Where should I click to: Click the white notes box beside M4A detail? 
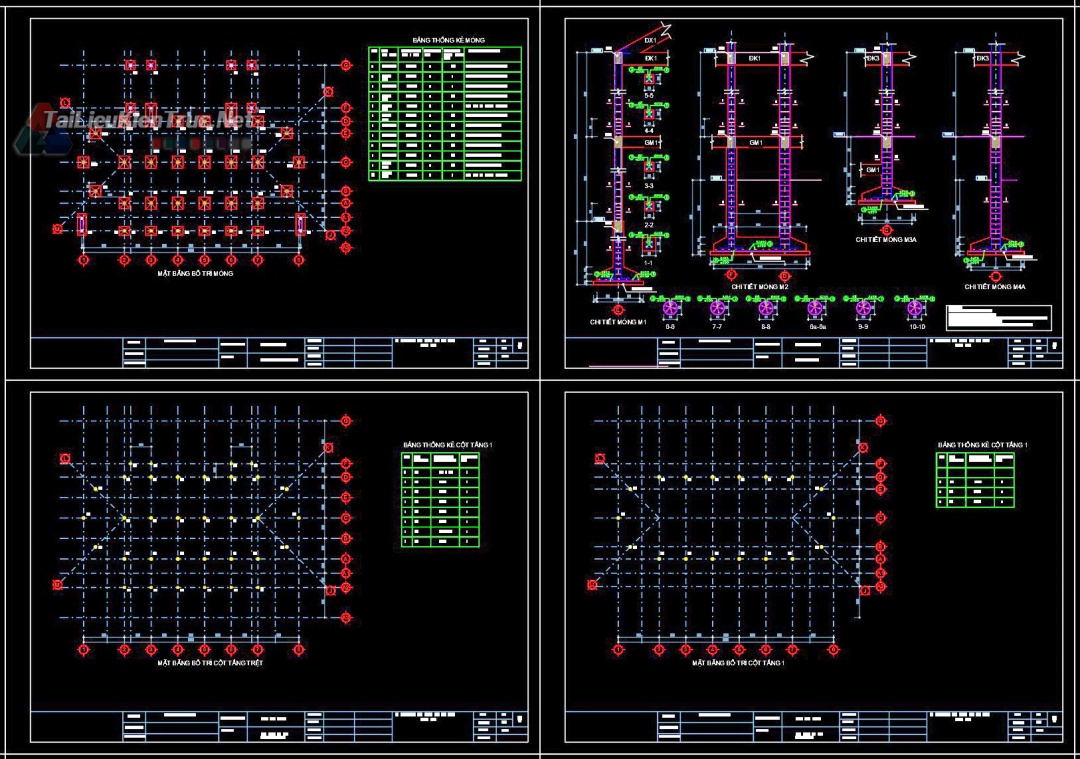tap(999, 318)
